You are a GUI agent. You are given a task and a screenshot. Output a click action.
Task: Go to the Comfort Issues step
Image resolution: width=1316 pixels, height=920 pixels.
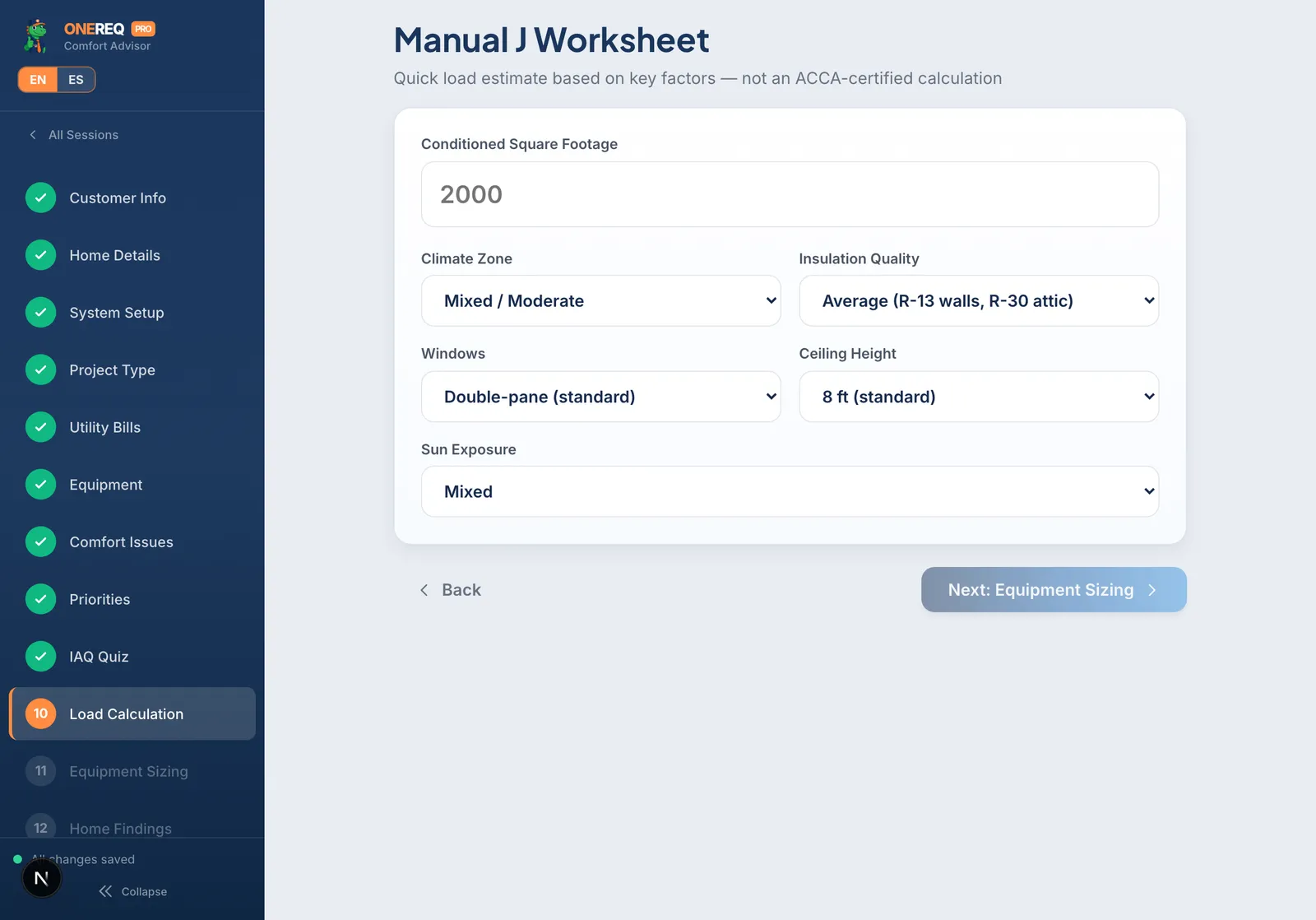pyautogui.click(x=132, y=541)
